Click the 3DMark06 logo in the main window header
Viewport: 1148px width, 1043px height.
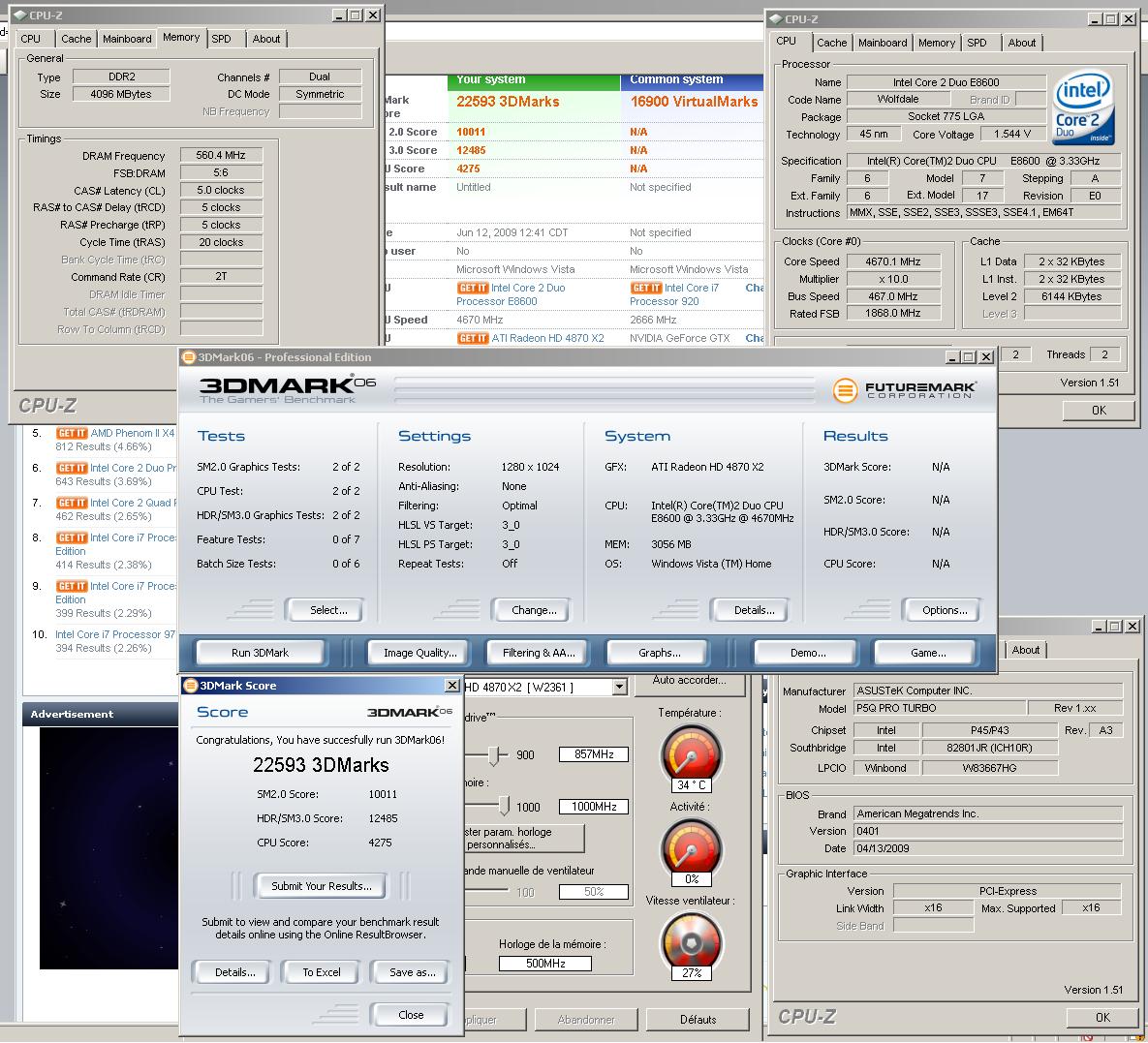point(286,388)
